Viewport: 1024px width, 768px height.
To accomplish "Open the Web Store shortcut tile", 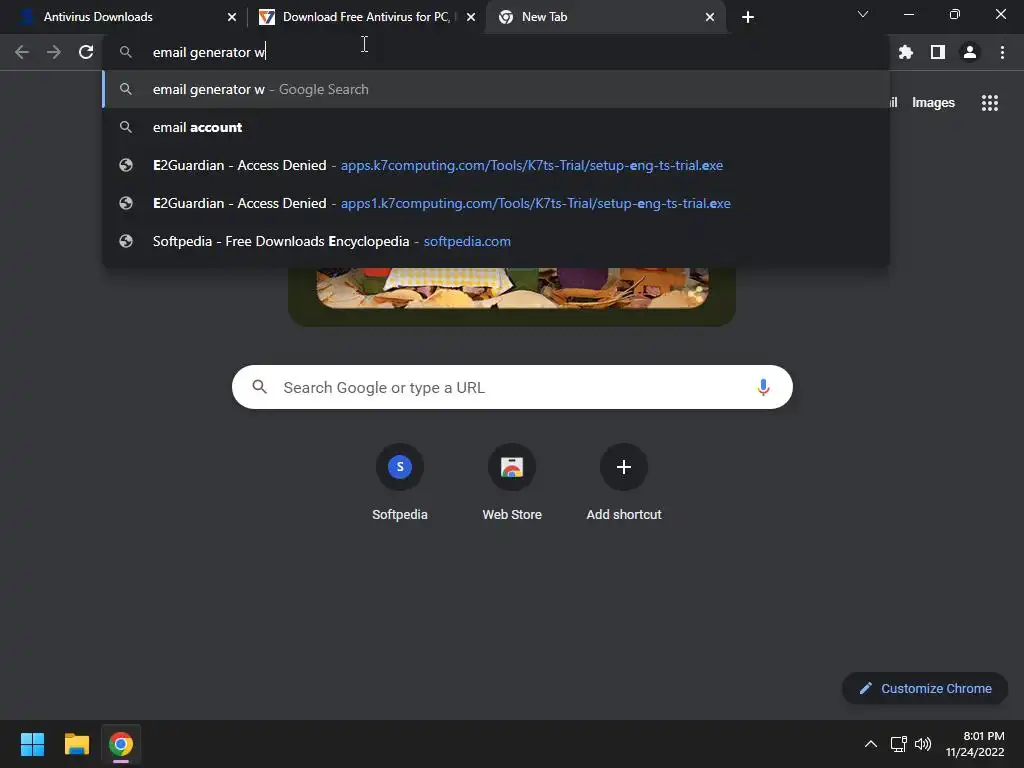I will [x=512, y=483].
